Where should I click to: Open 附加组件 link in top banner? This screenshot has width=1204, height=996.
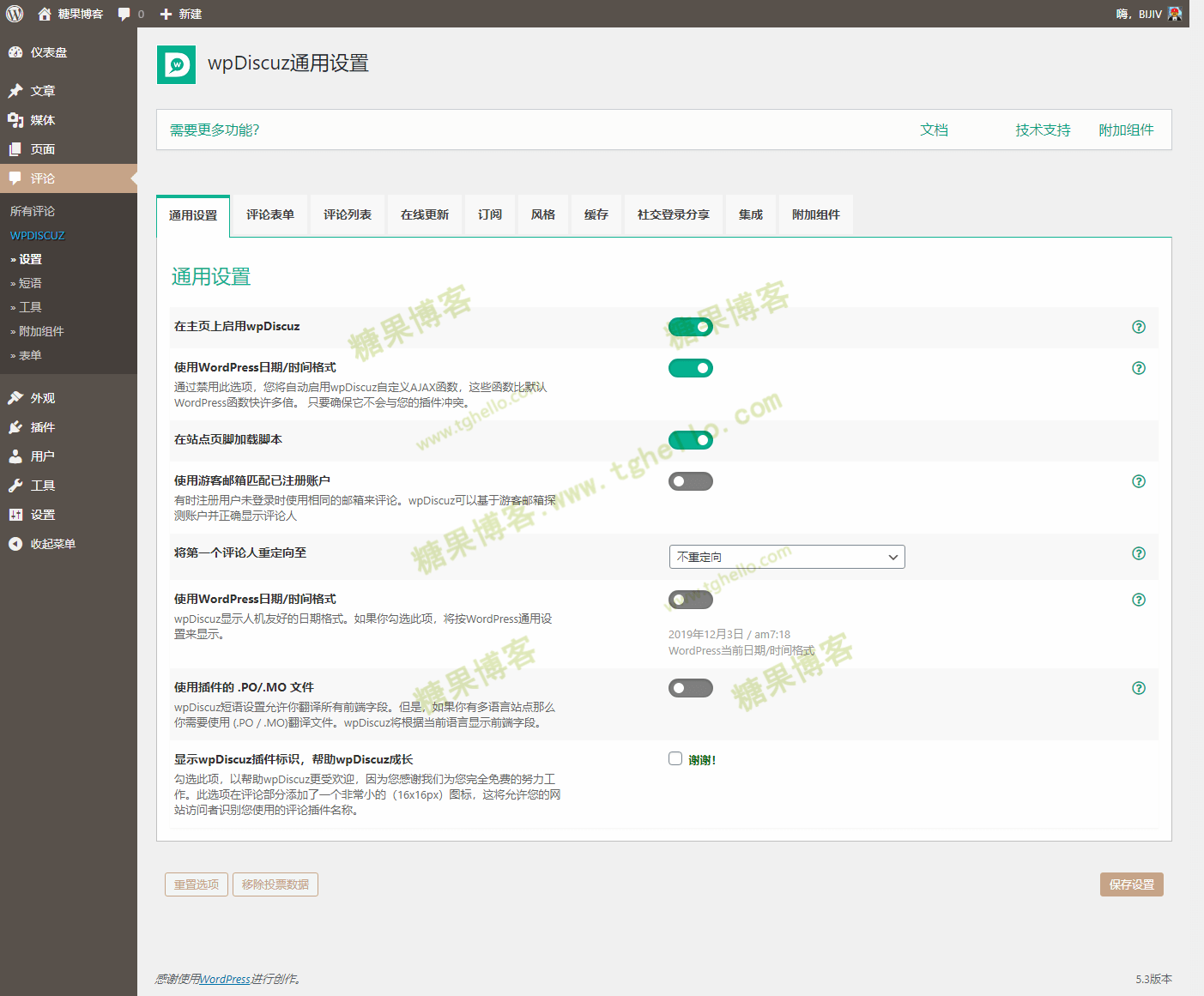pos(1127,130)
